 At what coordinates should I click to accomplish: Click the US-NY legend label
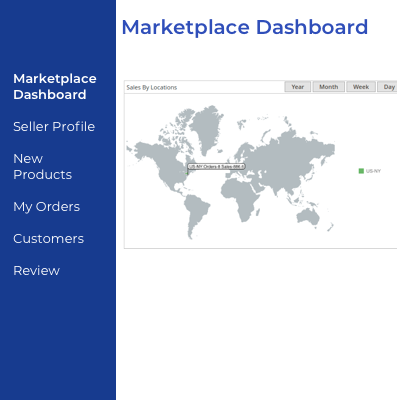373,171
